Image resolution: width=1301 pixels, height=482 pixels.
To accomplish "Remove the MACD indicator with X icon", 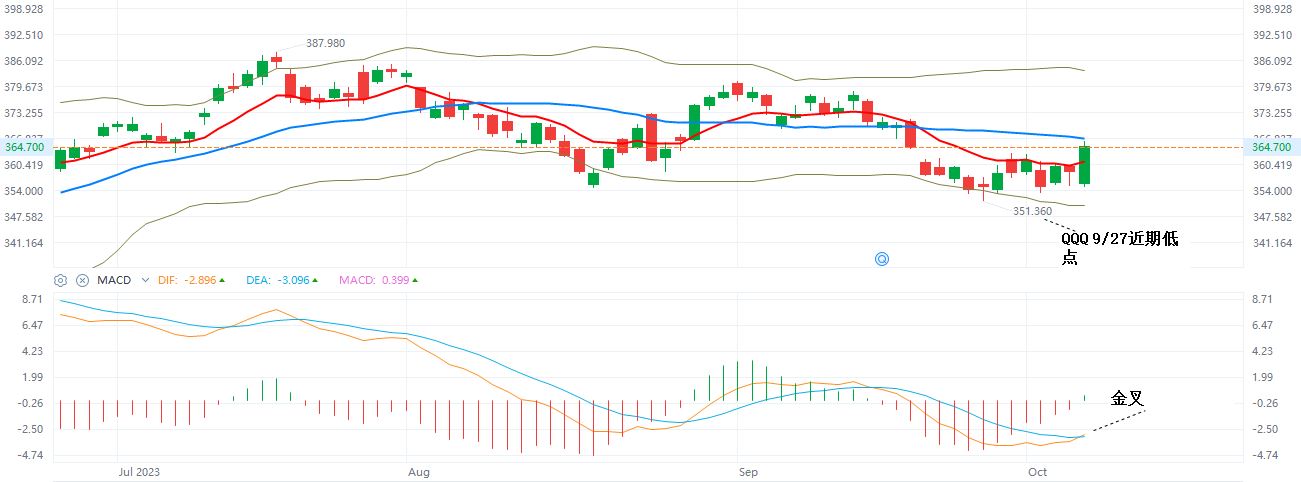I will click(83, 281).
